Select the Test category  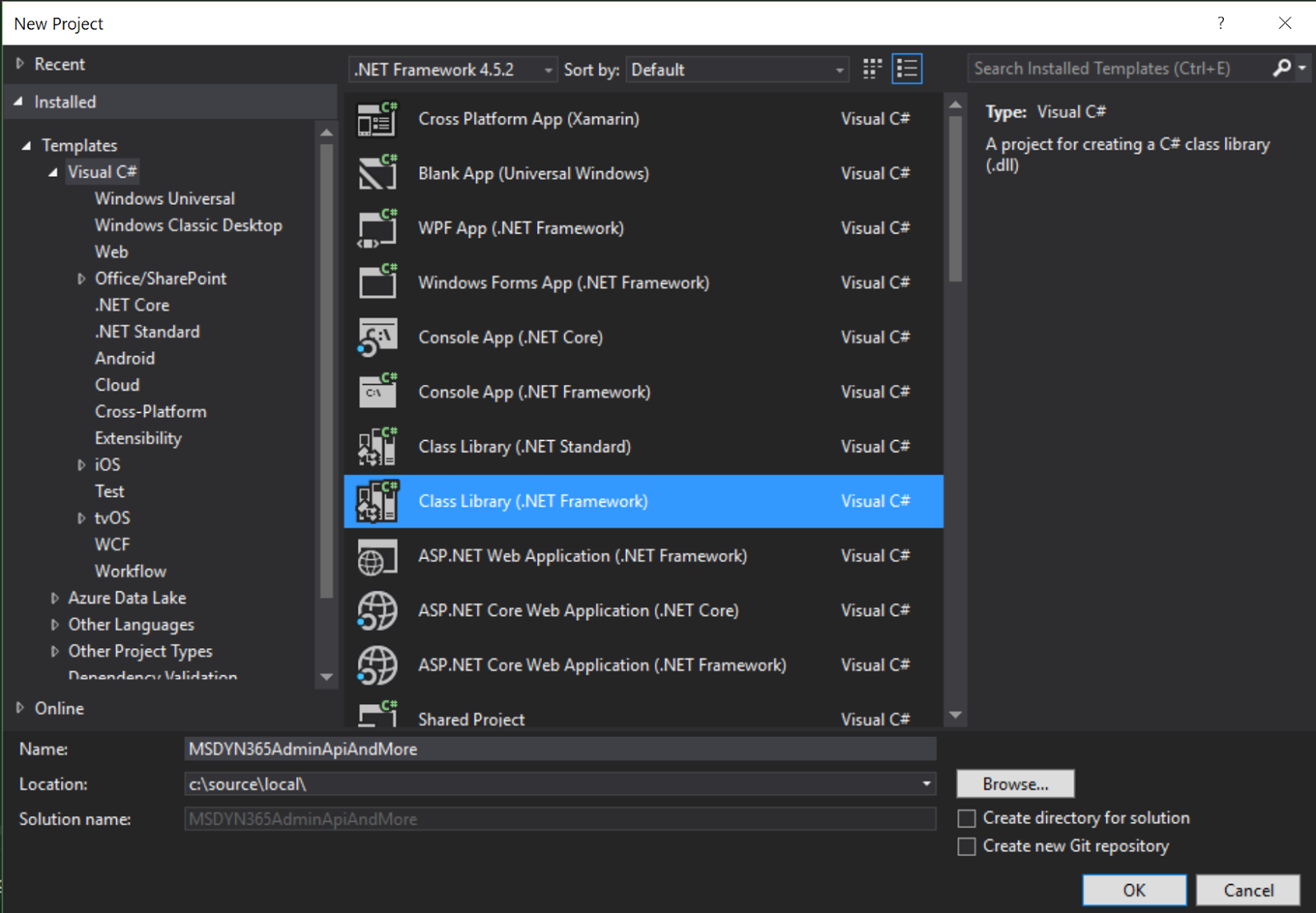[109, 491]
